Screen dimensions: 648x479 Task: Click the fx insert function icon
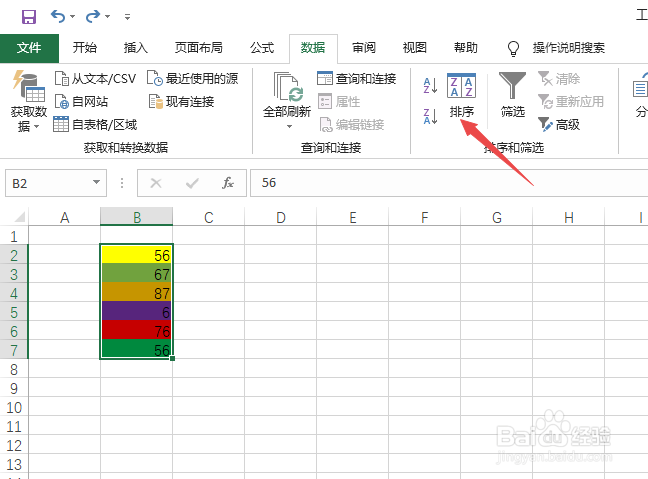[x=228, y=183]
